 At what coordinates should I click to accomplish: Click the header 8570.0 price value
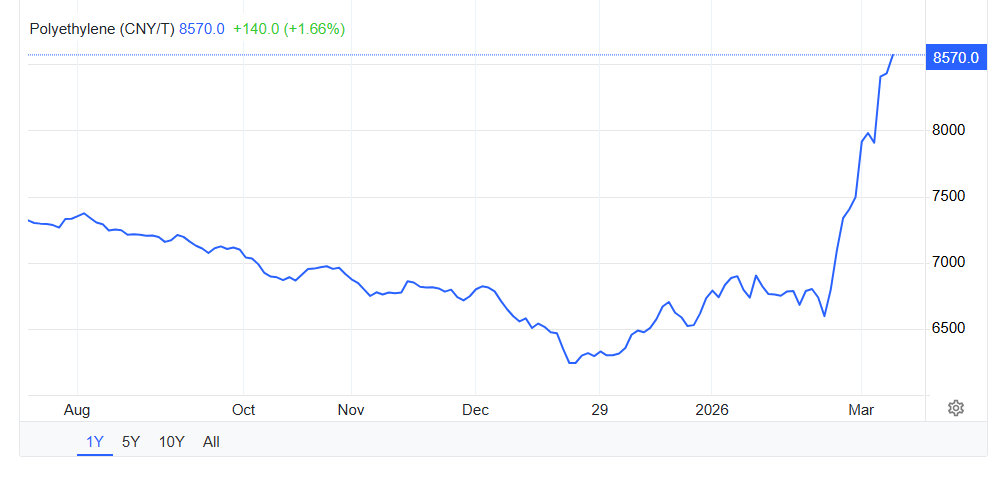[201, 29]
